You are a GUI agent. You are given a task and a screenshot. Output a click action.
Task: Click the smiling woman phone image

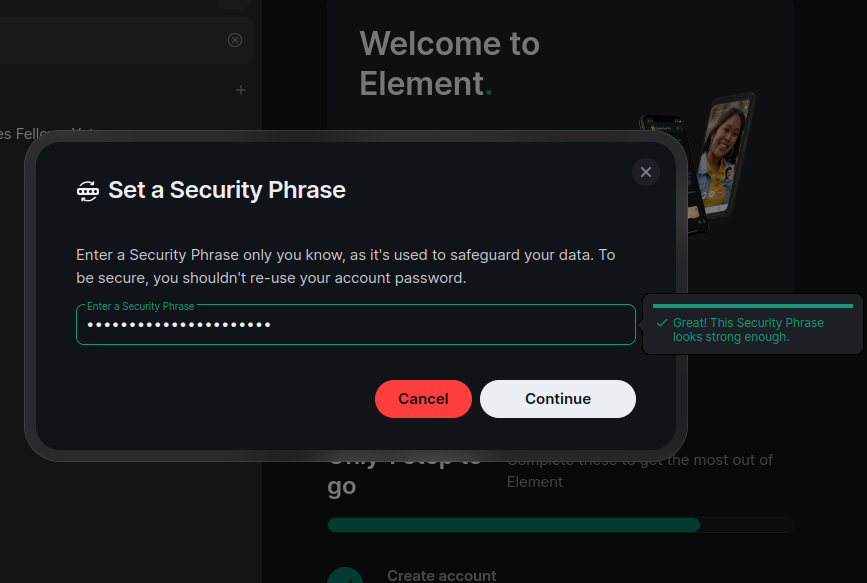[x=725, y=155]
